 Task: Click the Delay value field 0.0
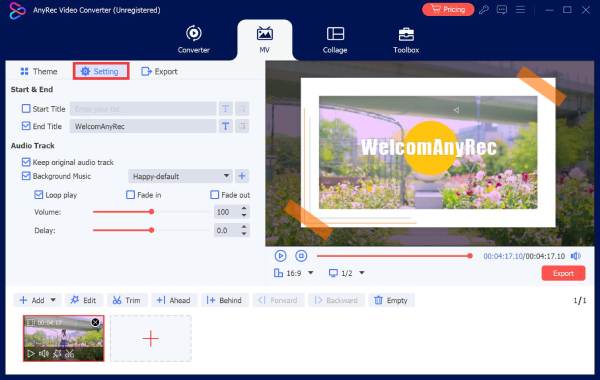(x=227, y=230)
